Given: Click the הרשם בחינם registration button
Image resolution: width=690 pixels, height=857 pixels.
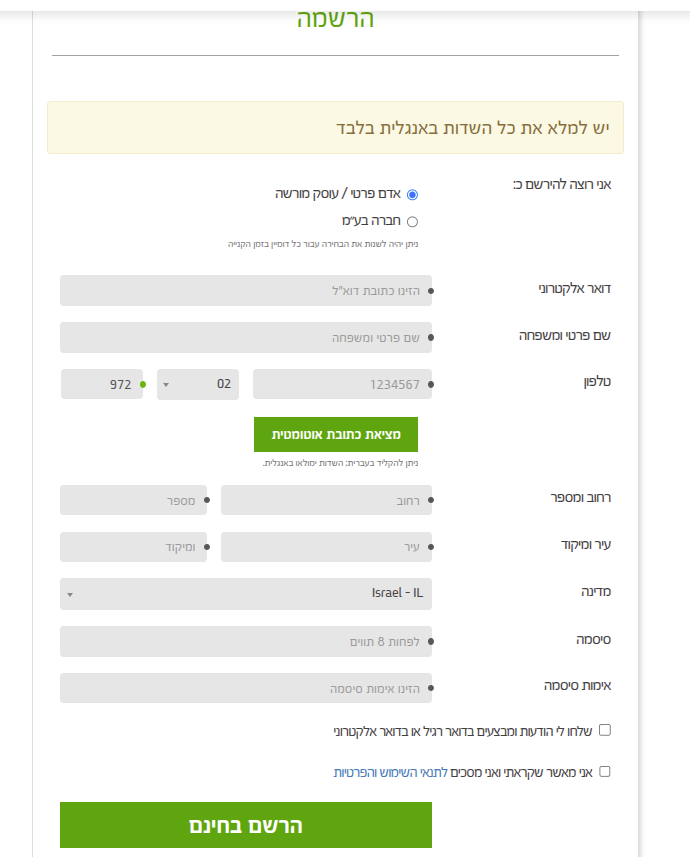Looking at the screenshot, I should coord(246,825).
